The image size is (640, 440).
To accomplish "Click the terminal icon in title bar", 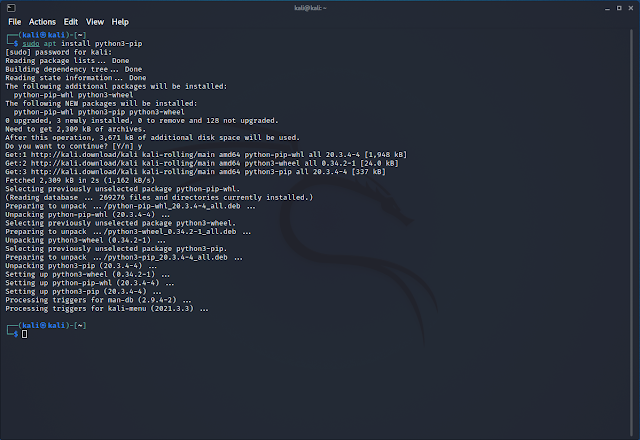I will pyautogui.click(x=11, y=8).
